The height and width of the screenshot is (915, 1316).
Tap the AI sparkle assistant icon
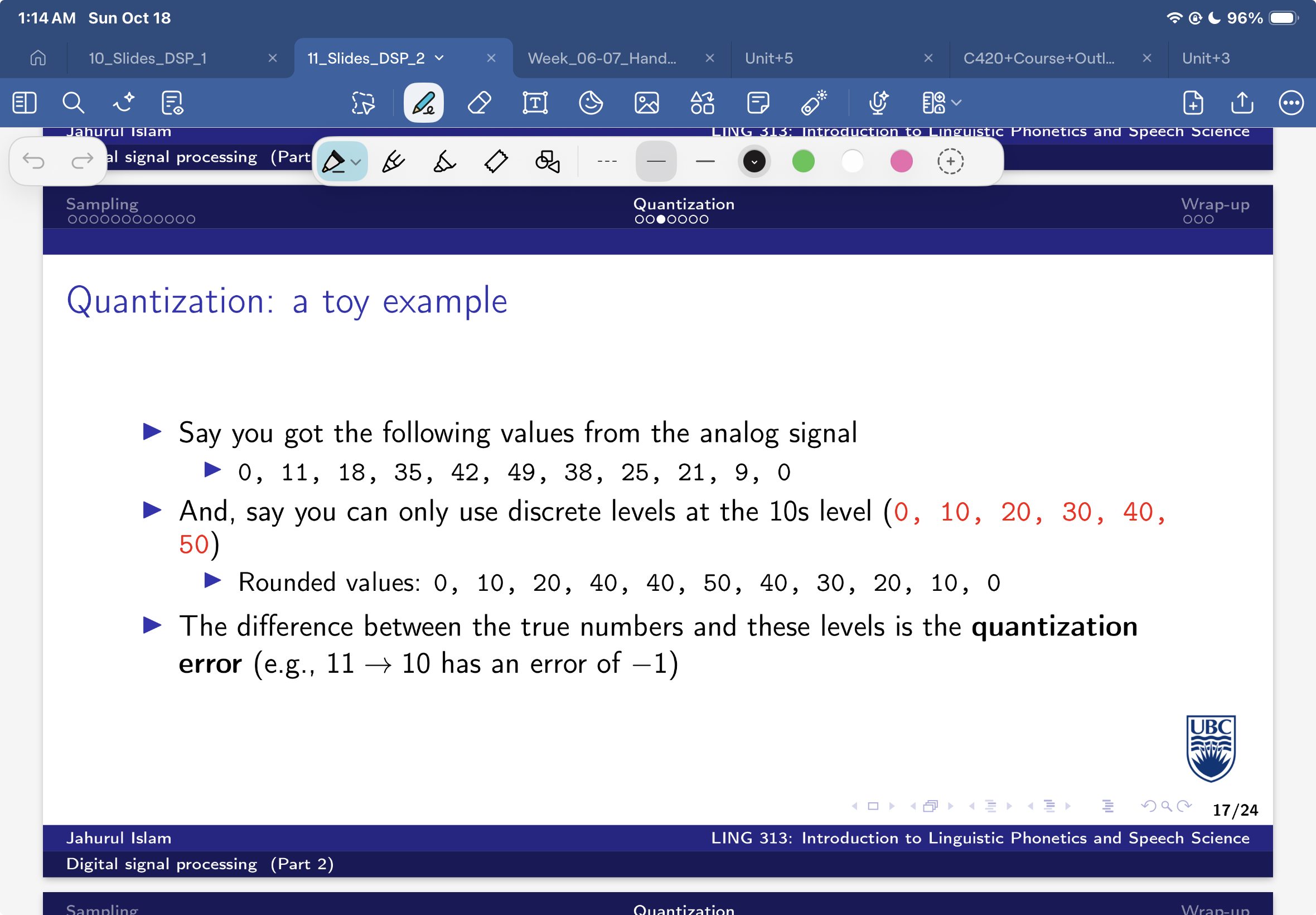(x=123, y=103)
